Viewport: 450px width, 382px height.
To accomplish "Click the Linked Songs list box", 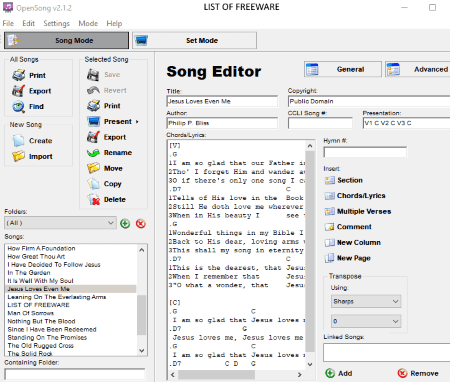I will pos(387,353).
